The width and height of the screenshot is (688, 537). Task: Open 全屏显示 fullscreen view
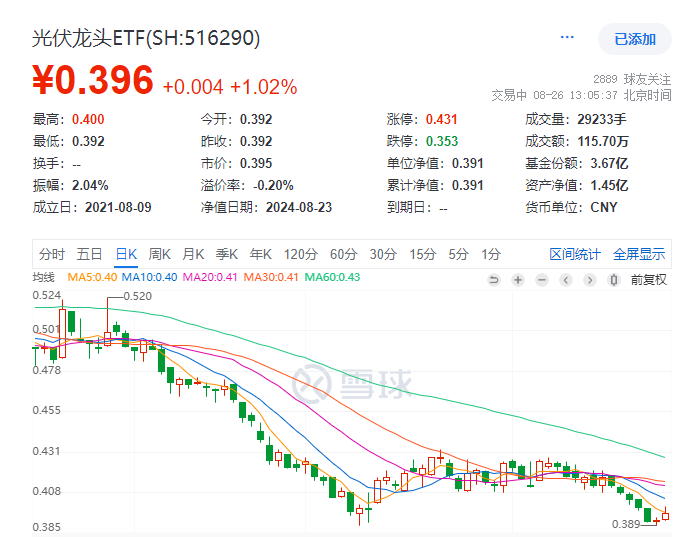(x=639, y=254)
